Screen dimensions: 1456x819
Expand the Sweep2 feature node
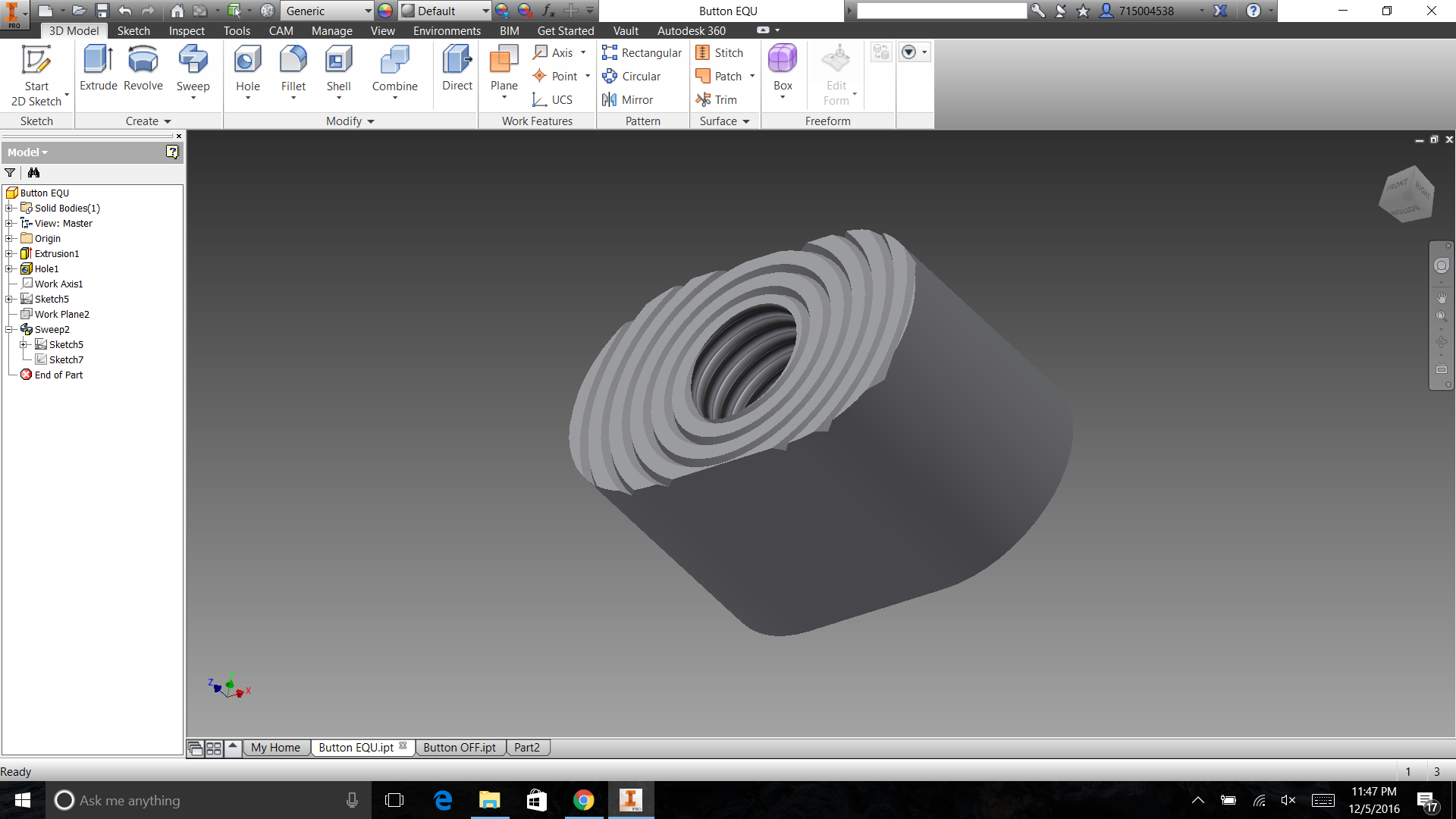(8, 329)
